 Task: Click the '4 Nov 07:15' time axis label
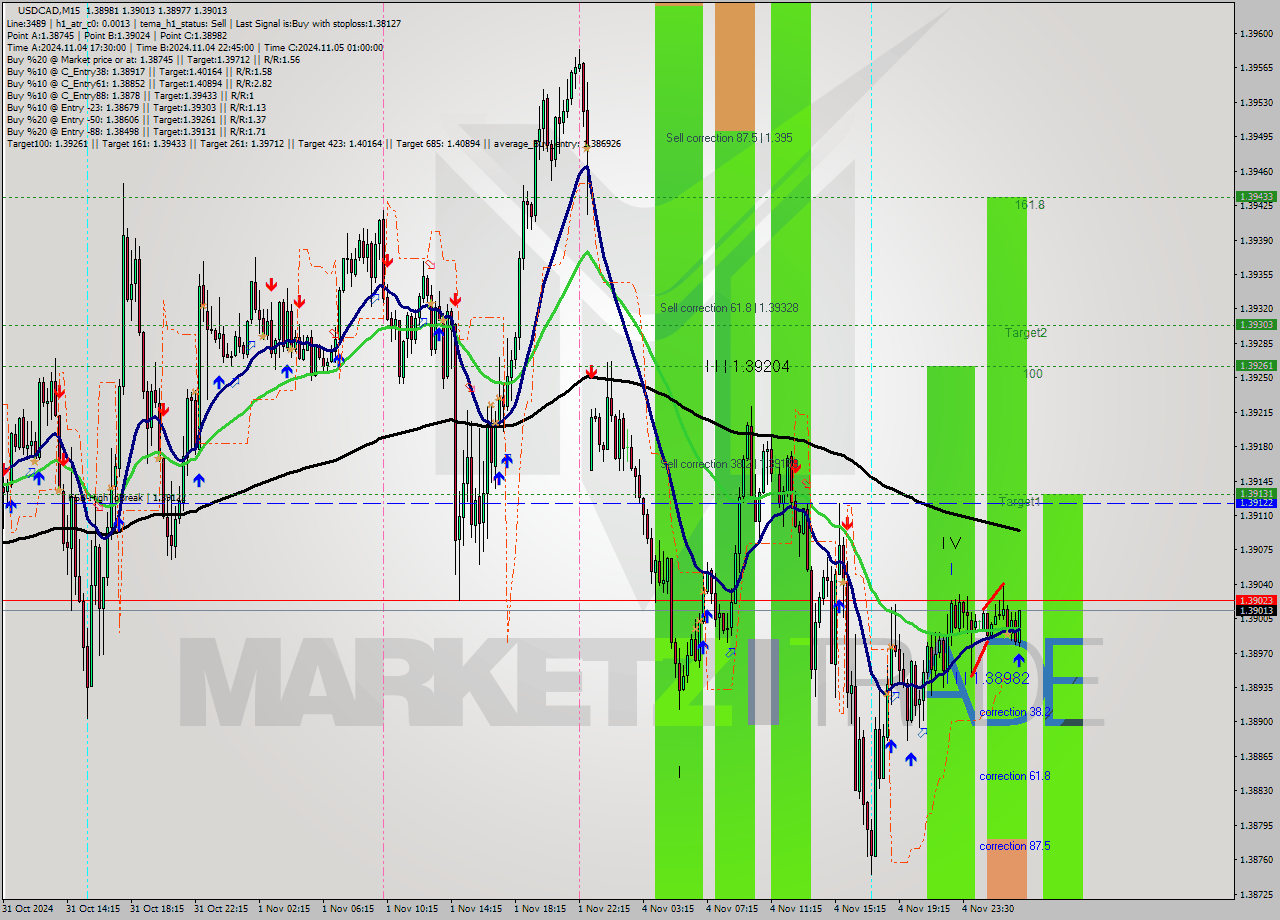pyautogui.click(x=733, y=909)
